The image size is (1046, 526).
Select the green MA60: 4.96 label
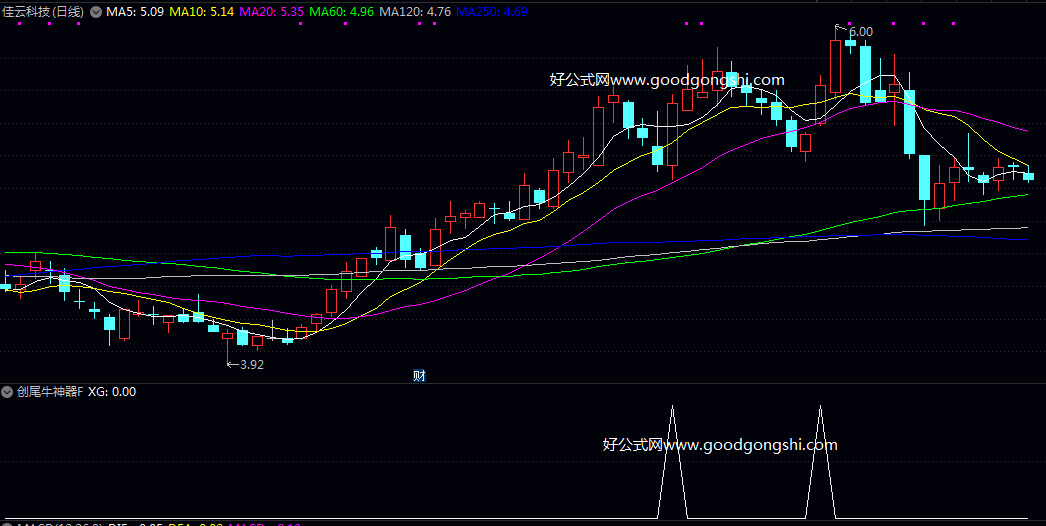click(343, 12)
